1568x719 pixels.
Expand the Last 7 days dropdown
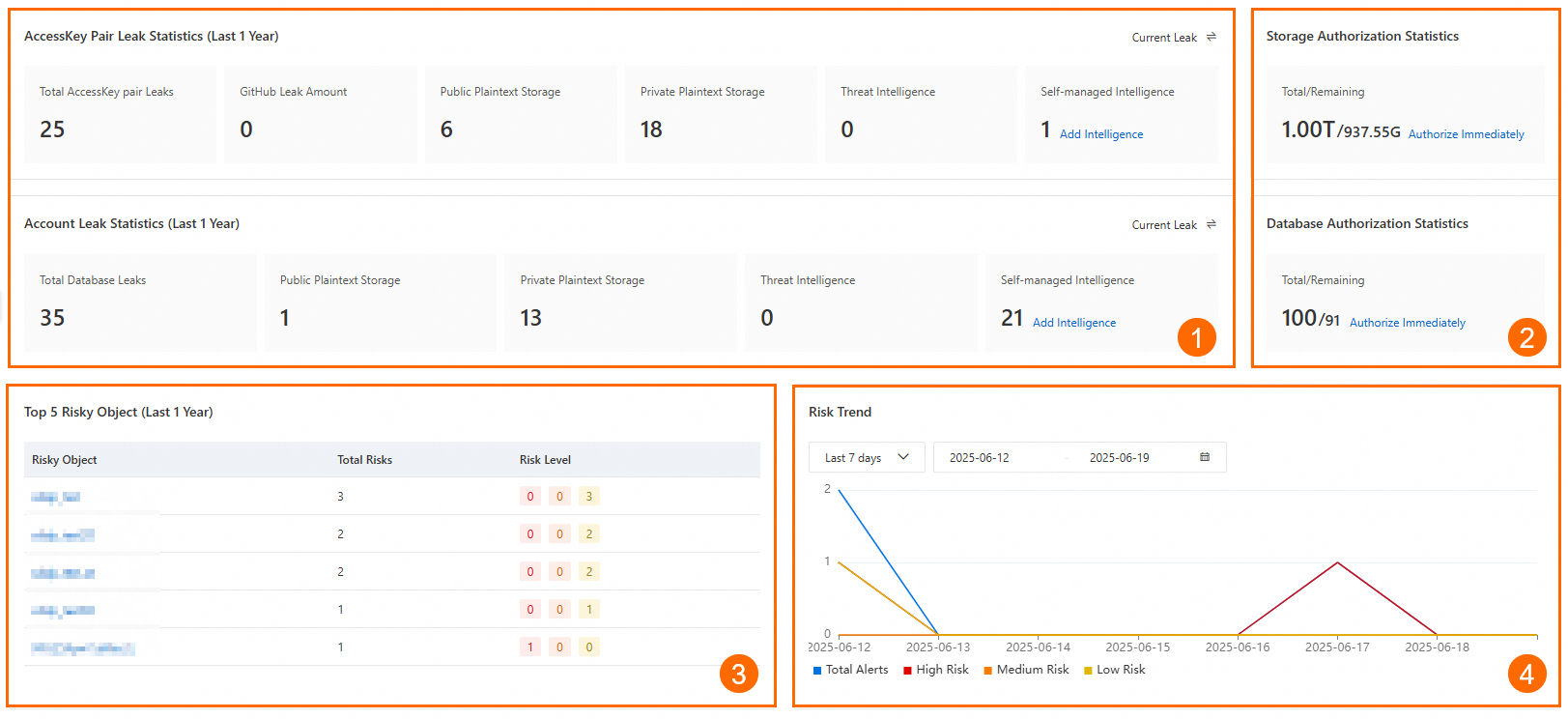867,457
